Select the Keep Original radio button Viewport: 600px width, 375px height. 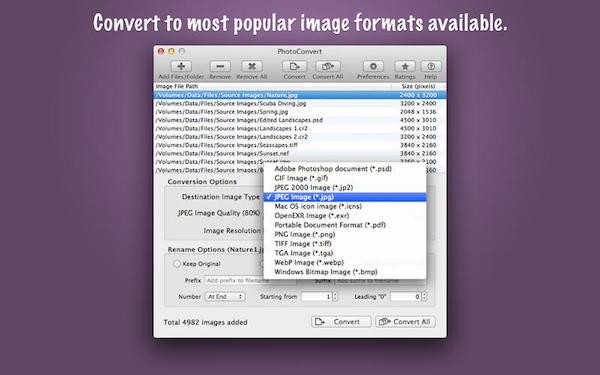pos(177,264)
